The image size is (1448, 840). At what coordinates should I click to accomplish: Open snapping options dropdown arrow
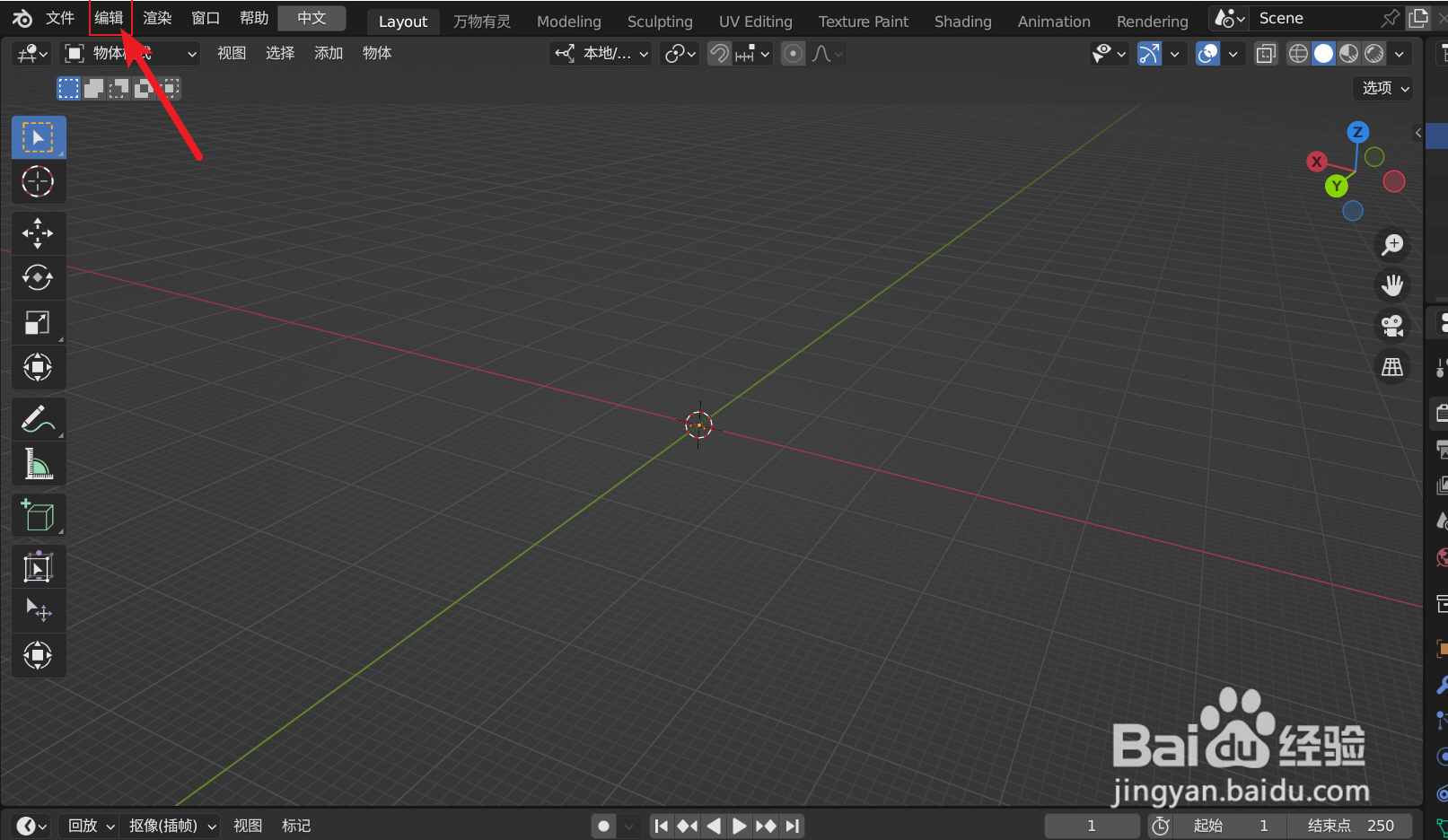coord(752,54)
